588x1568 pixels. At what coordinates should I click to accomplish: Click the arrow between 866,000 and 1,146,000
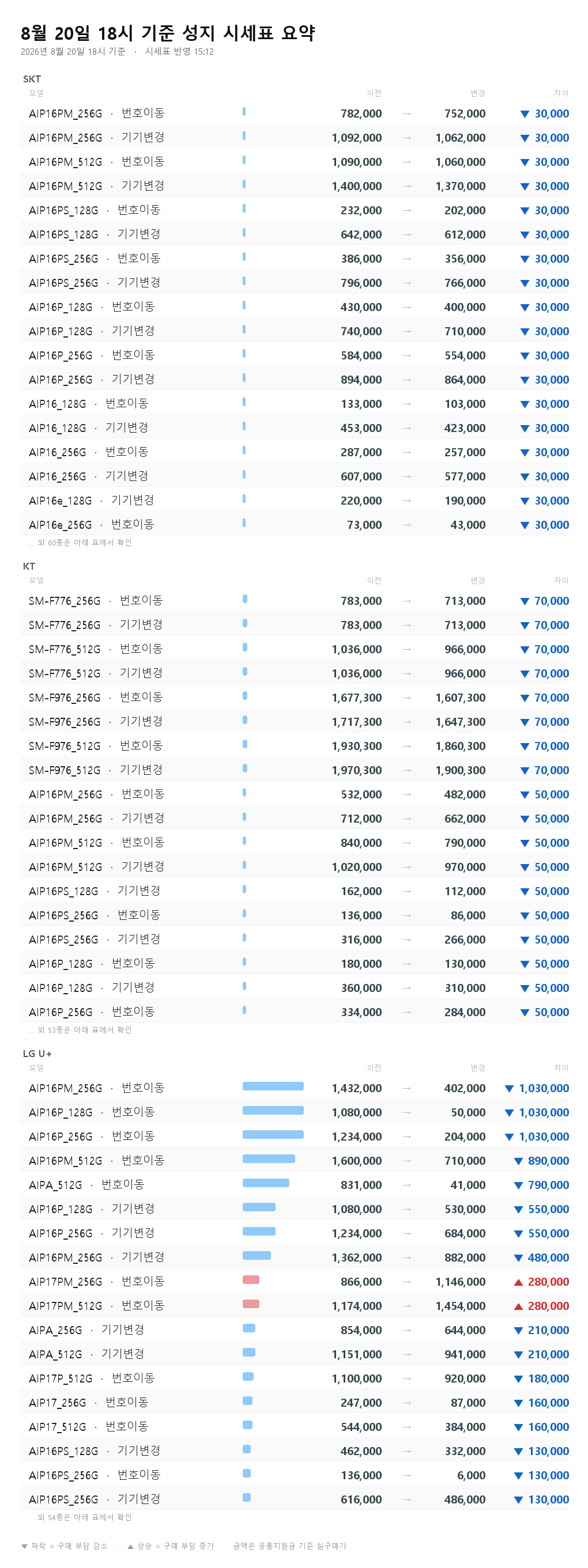(407, 1282)
